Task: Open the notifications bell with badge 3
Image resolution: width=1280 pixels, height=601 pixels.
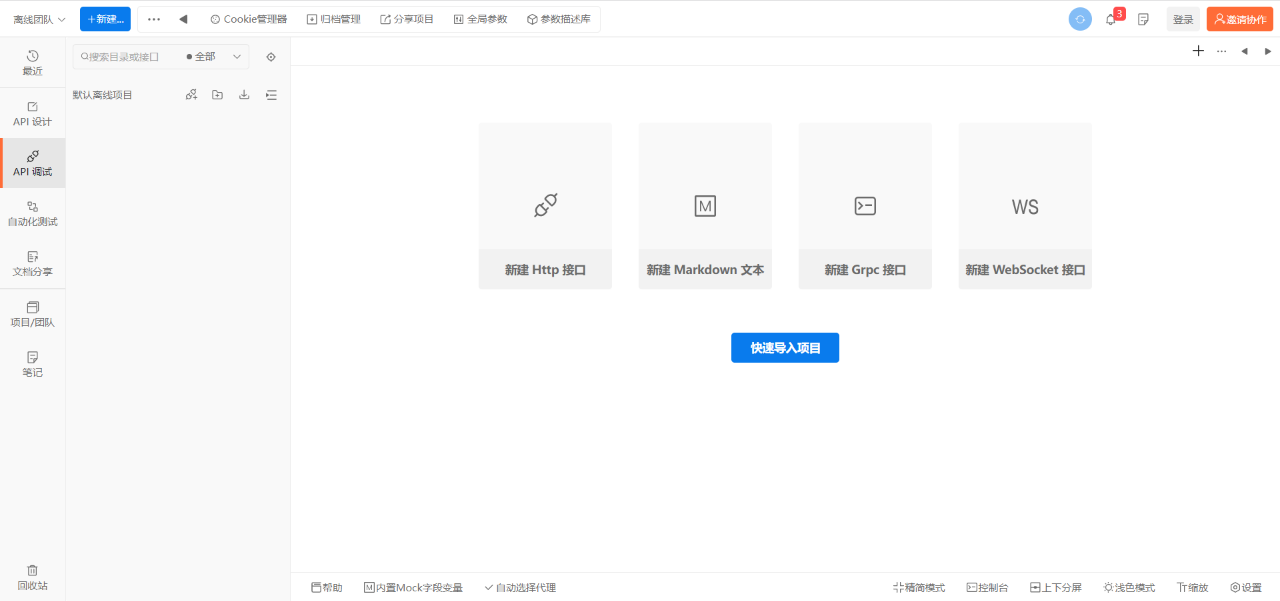Action: pos(1112,19)
